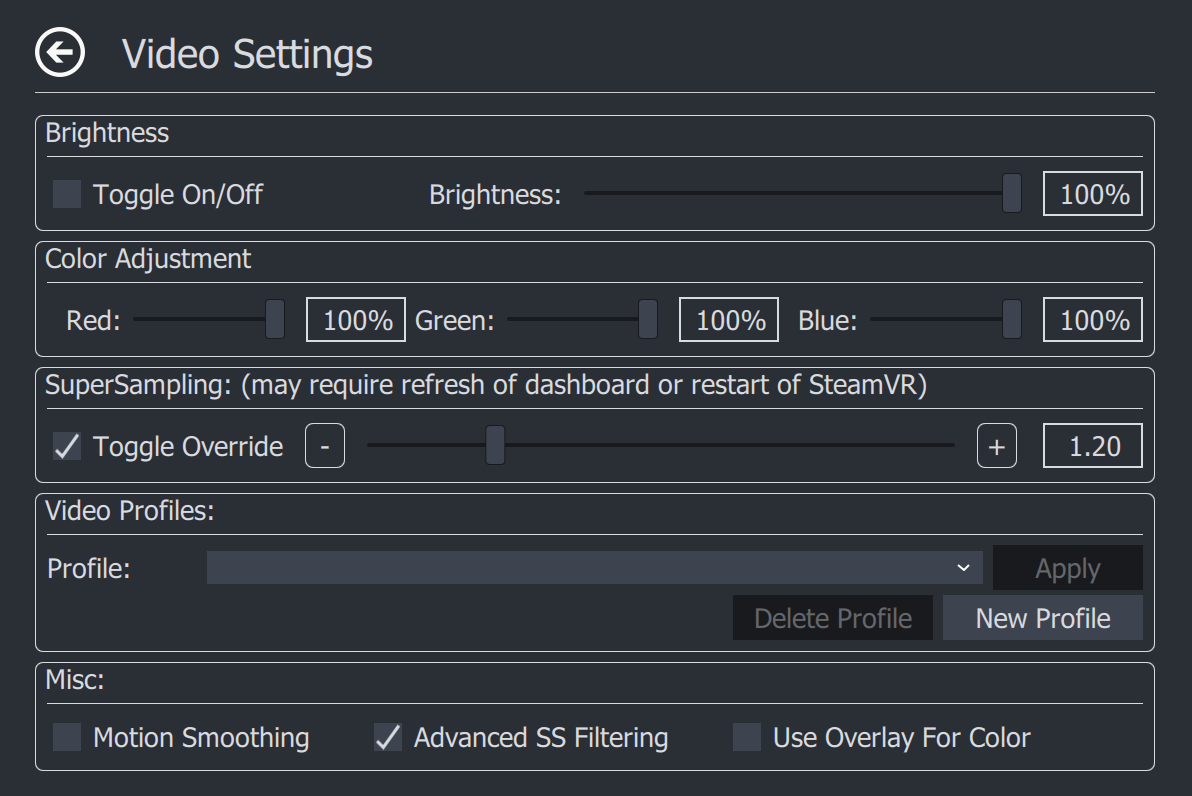Click the Red color slider handle
Image resolution: width=1192 pixels, height=796 pixels.
tap(275, 319)
